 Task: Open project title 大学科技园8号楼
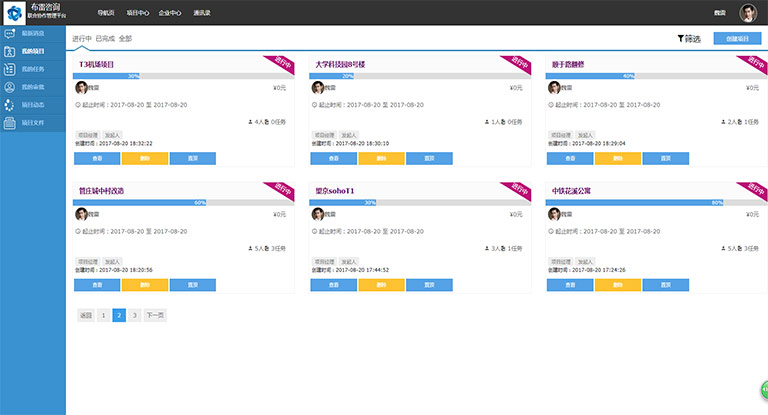pos(340,64)
